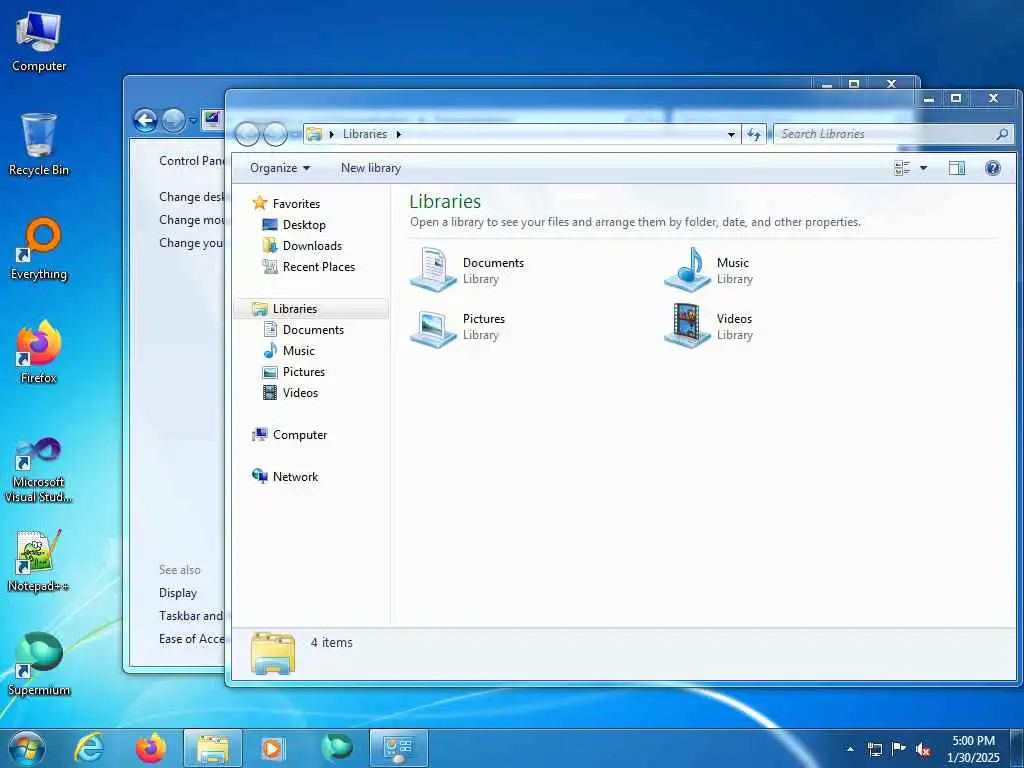Click the muted volume tray icon

click(923, 749)
